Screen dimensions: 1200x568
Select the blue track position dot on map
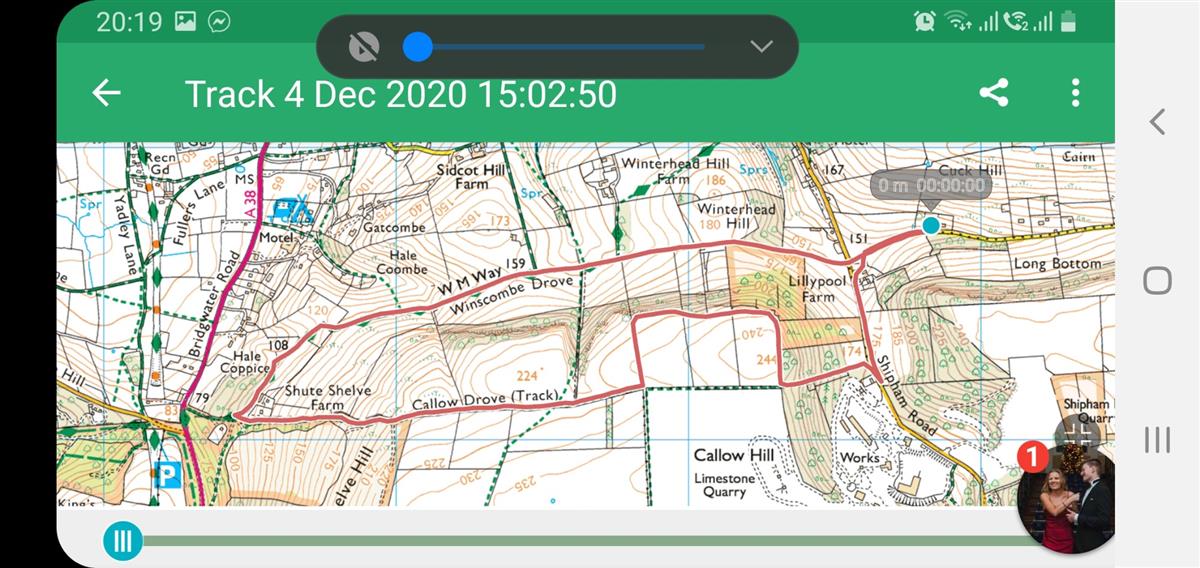931,225
